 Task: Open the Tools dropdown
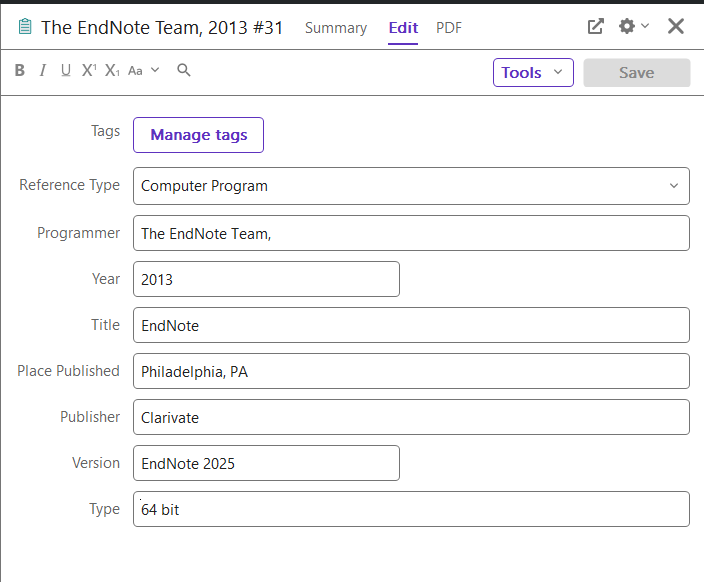(x=533, y=72)
